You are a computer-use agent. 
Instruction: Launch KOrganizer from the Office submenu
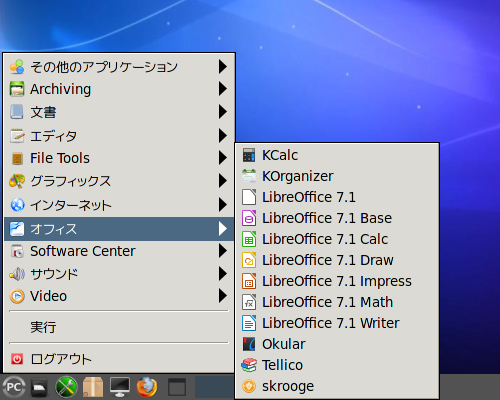point(337,176)
